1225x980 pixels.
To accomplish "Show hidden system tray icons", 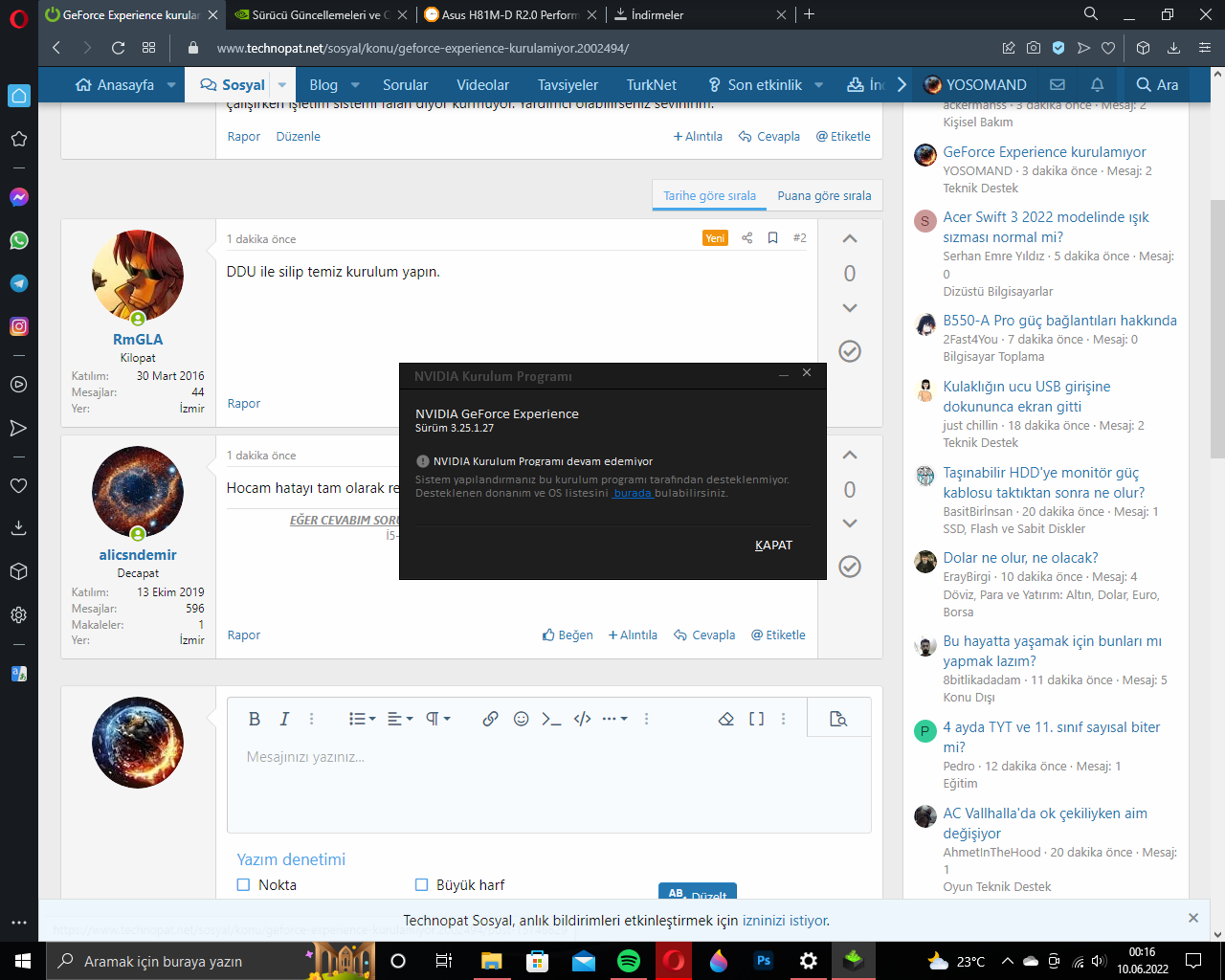I will 1007,961.
